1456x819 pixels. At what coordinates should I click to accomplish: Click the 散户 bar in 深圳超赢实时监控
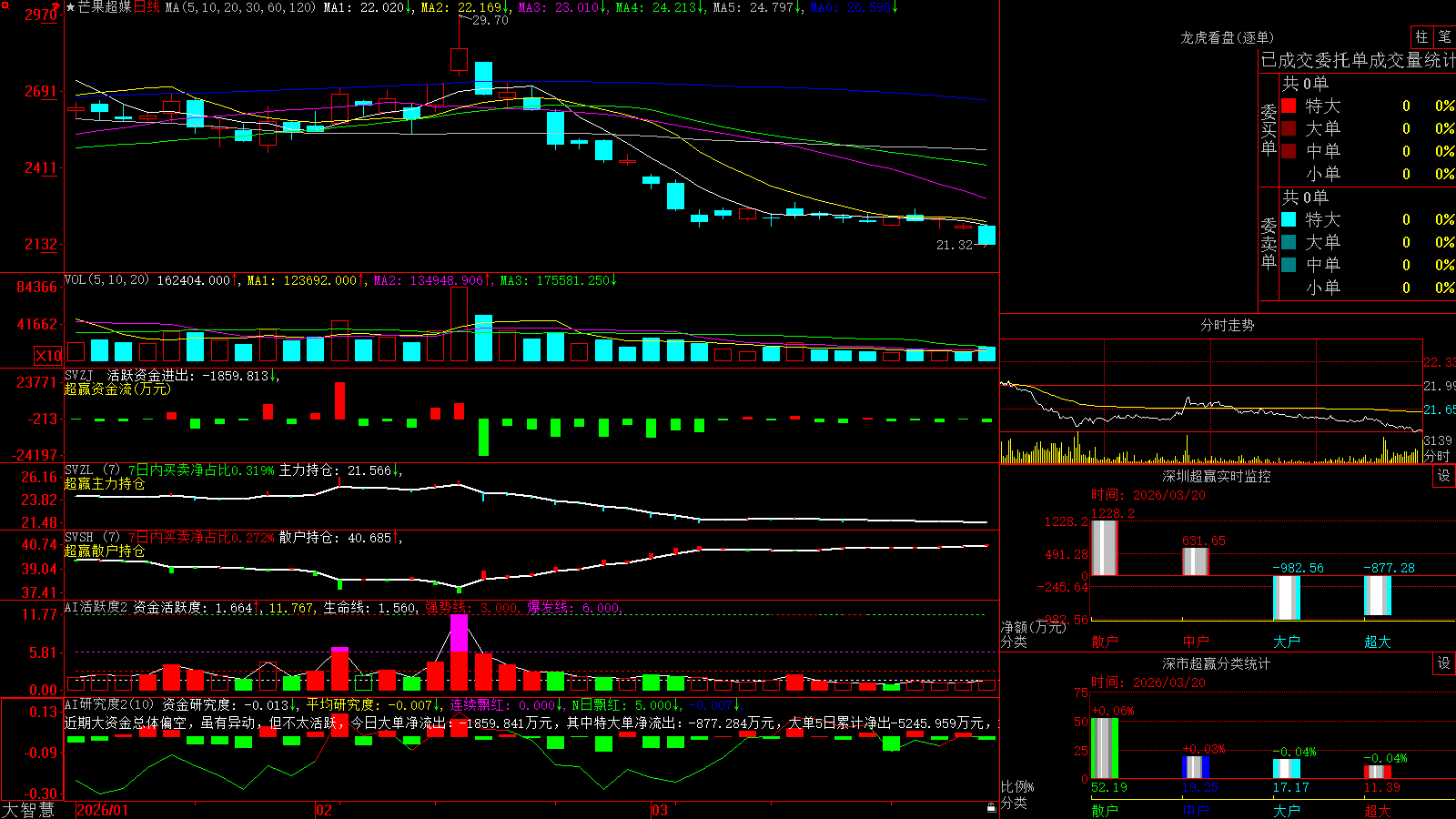click(1104, 547)
